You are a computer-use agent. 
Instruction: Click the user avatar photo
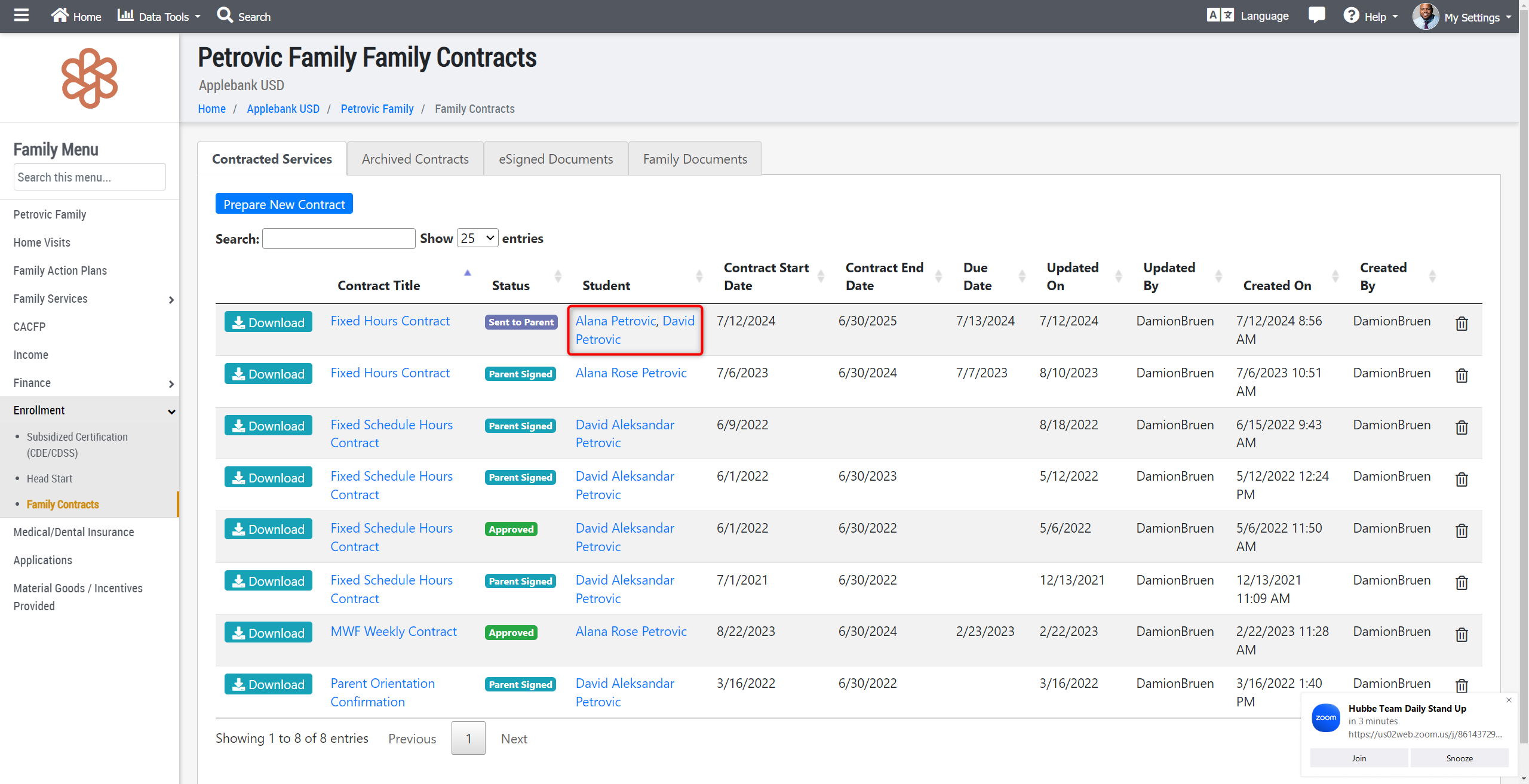click(x=1425, y=16)
